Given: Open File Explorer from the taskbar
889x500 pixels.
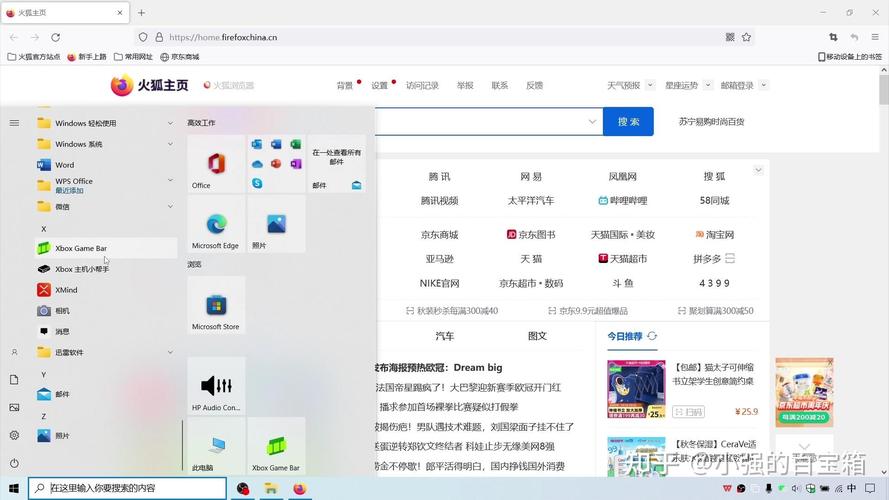Looking at the screenshot, I should tap(271, 488).
